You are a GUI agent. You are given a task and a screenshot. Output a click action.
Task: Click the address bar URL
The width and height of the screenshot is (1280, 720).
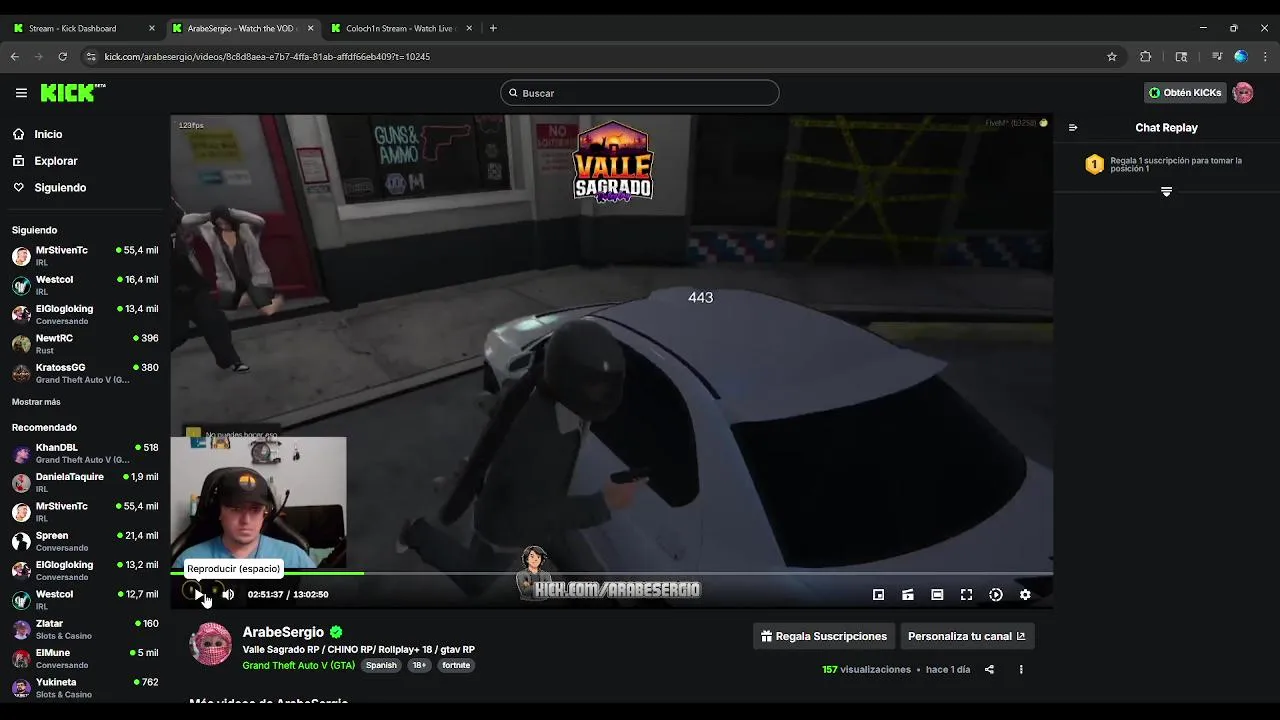(267, 57)
